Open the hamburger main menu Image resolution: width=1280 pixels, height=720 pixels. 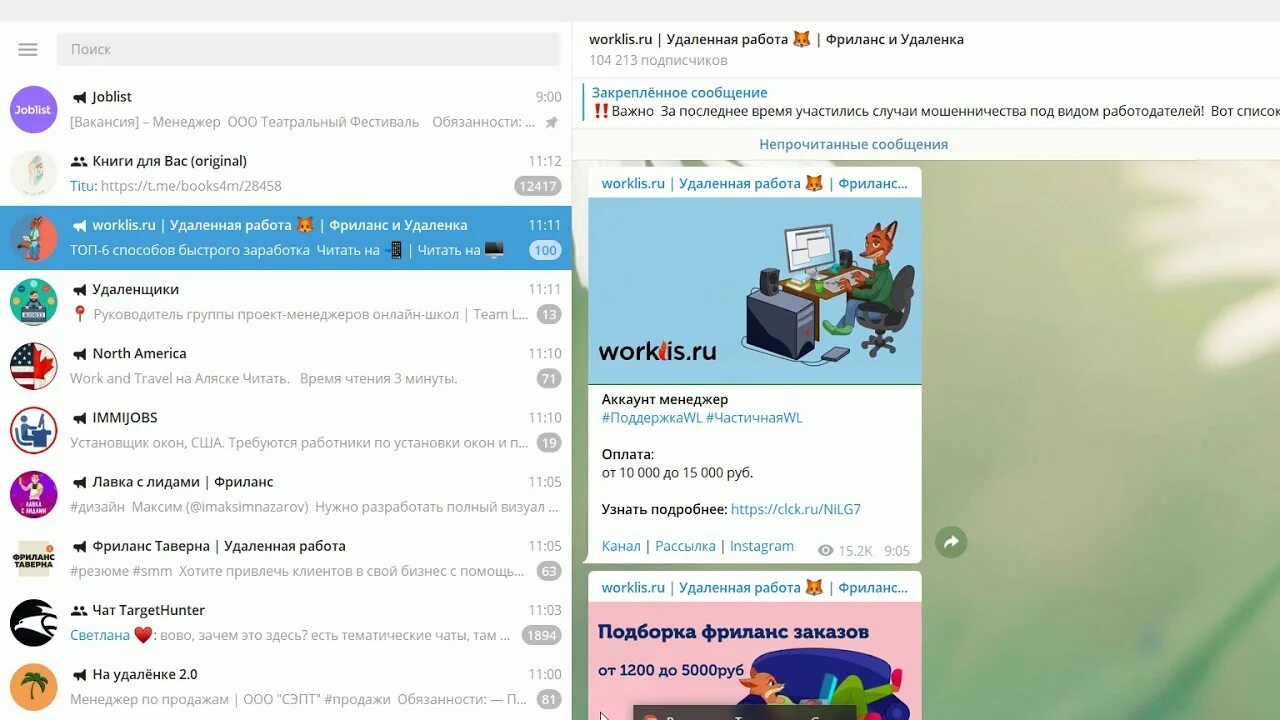pos(28,49)
